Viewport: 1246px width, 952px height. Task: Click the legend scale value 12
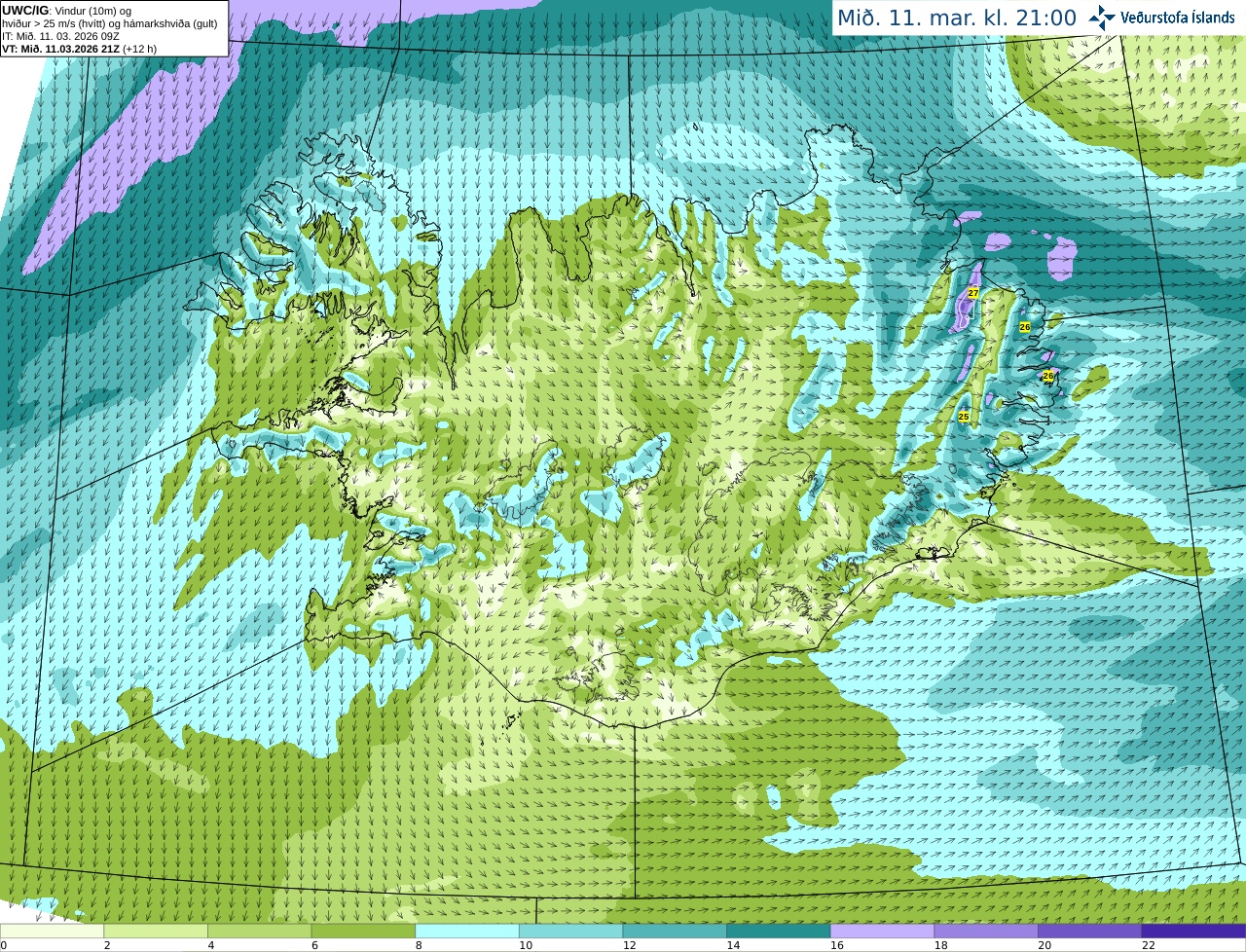pos(629,945)
